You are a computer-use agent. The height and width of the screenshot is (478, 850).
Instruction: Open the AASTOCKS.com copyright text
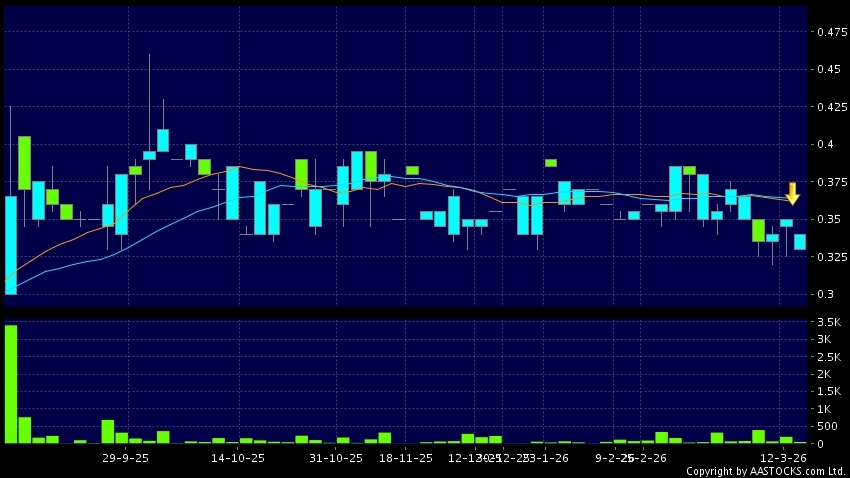pos(766,471)
